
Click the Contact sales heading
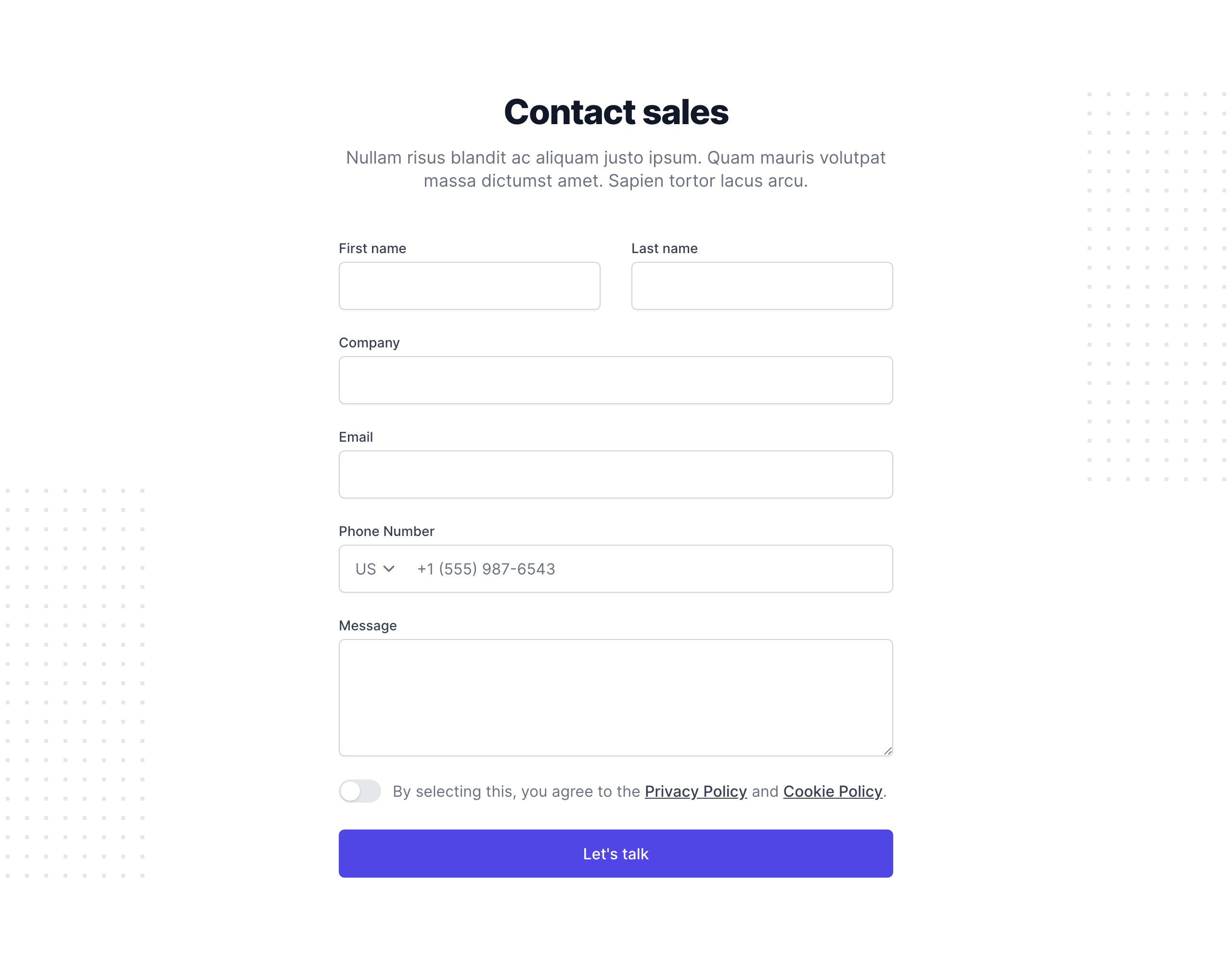coord(616,112)
